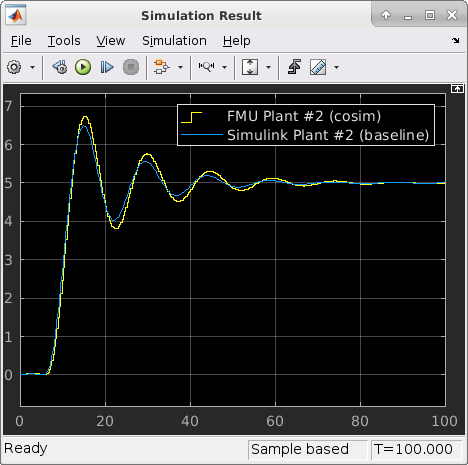The height and width of the screenshot is (465, 468).
Task: Toggle the Cursor Measurements ruler icon
Action: (318, 67)
